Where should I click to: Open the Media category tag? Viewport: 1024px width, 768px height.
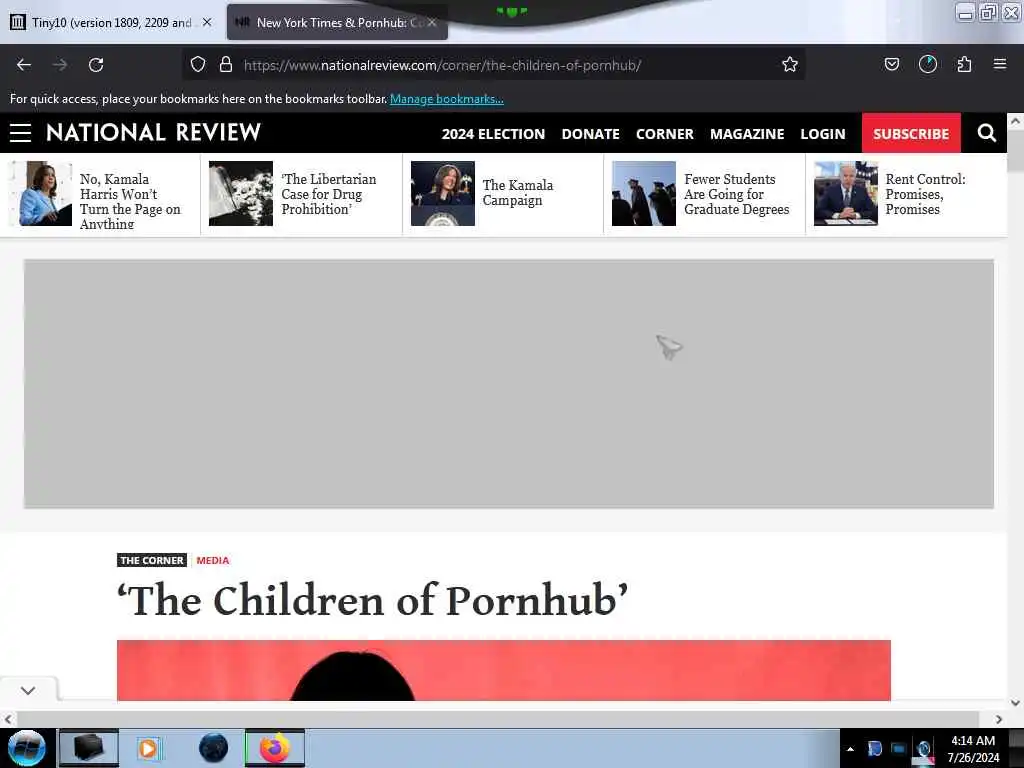212,560
